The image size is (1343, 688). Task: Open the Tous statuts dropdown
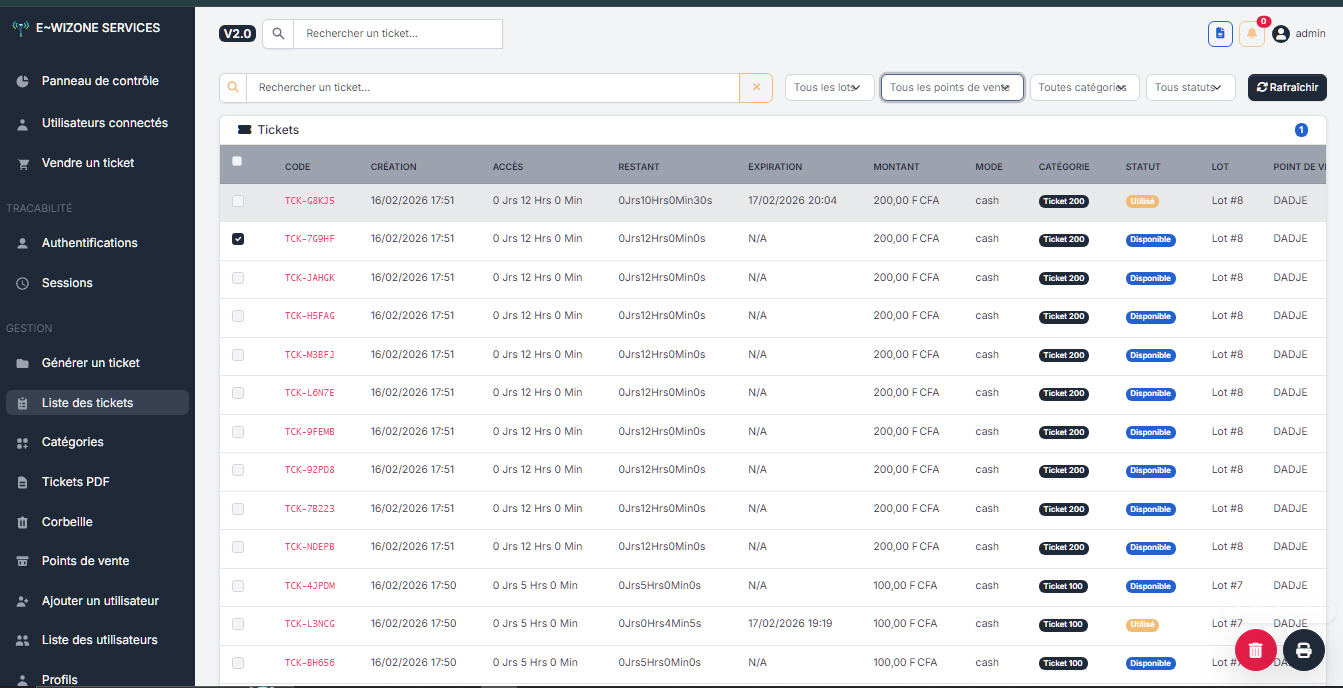tap(1190, 87)
